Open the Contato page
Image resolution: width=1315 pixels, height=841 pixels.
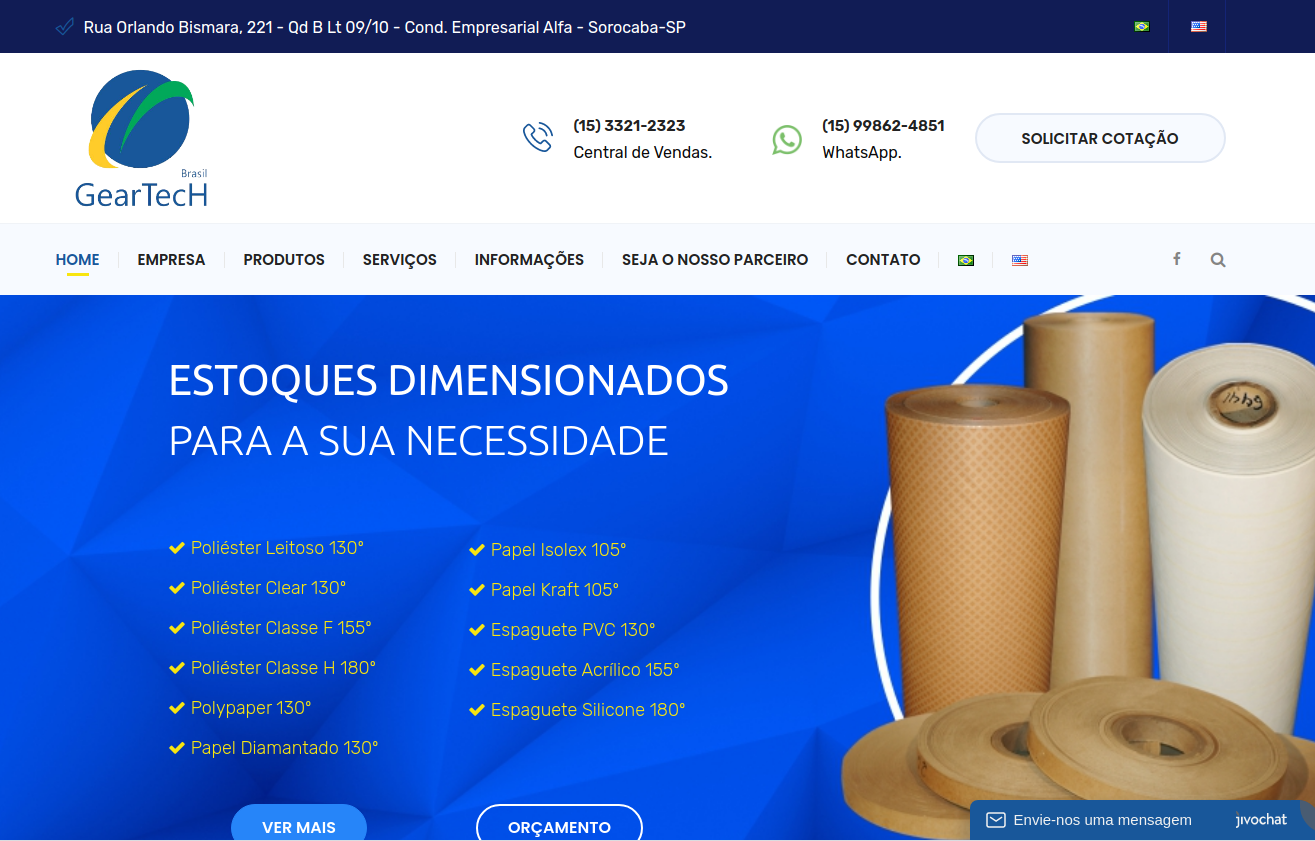(x=883, y=260)
